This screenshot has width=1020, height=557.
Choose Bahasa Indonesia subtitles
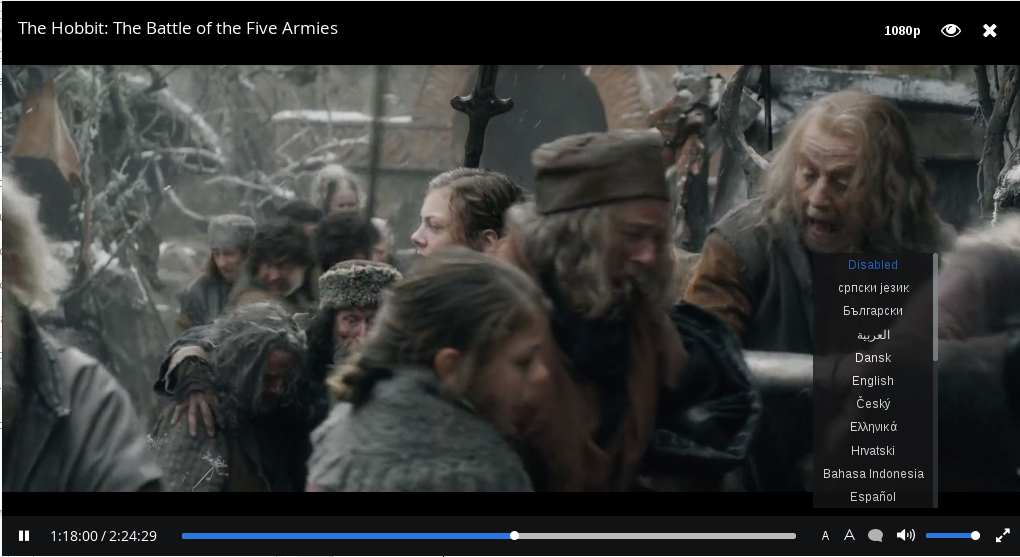[872, 474]
